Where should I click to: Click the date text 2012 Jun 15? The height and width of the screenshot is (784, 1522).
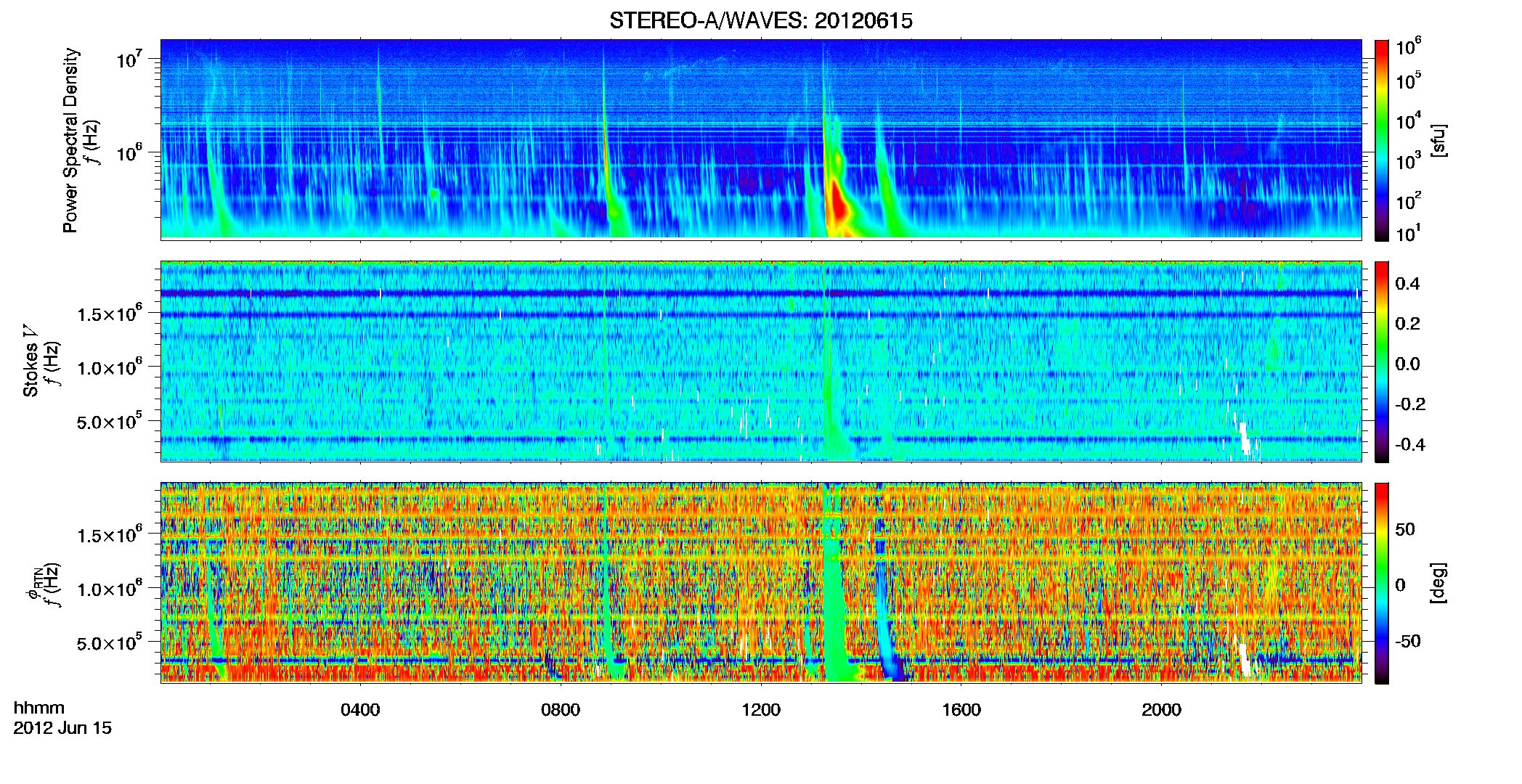coord(62,728)
